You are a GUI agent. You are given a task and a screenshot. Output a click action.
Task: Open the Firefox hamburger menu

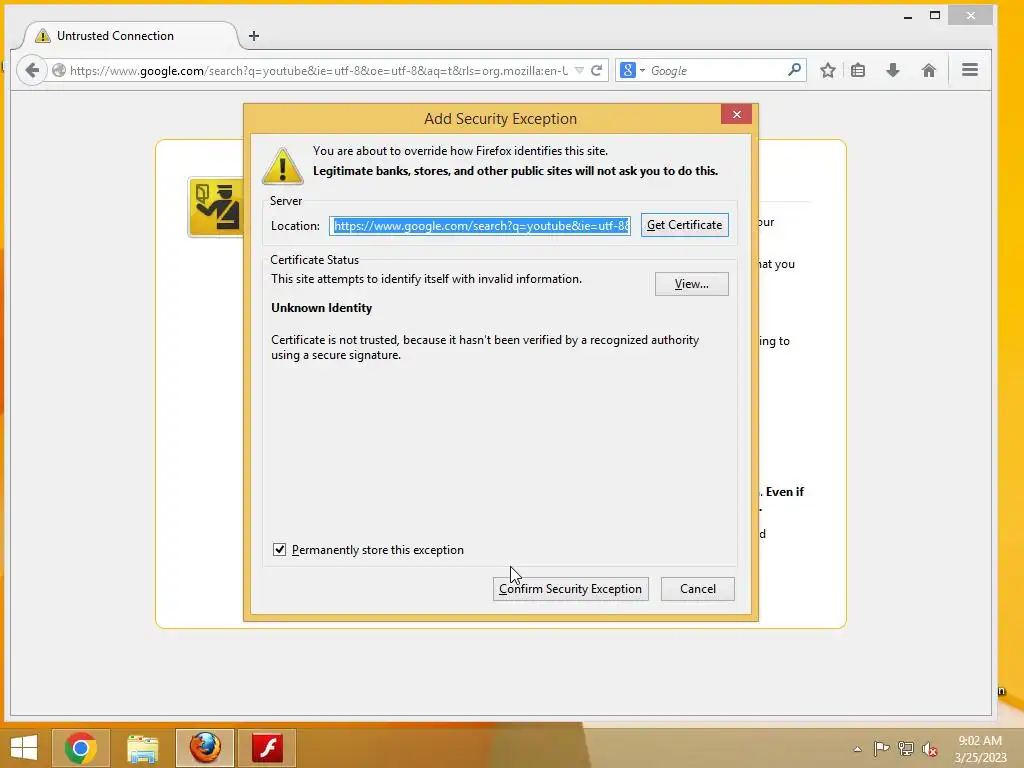[x=970, y=70]
